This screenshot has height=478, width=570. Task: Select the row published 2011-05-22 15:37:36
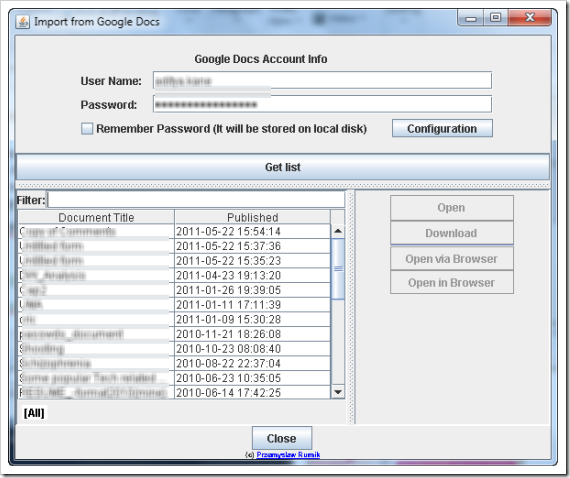click(174, 246)
